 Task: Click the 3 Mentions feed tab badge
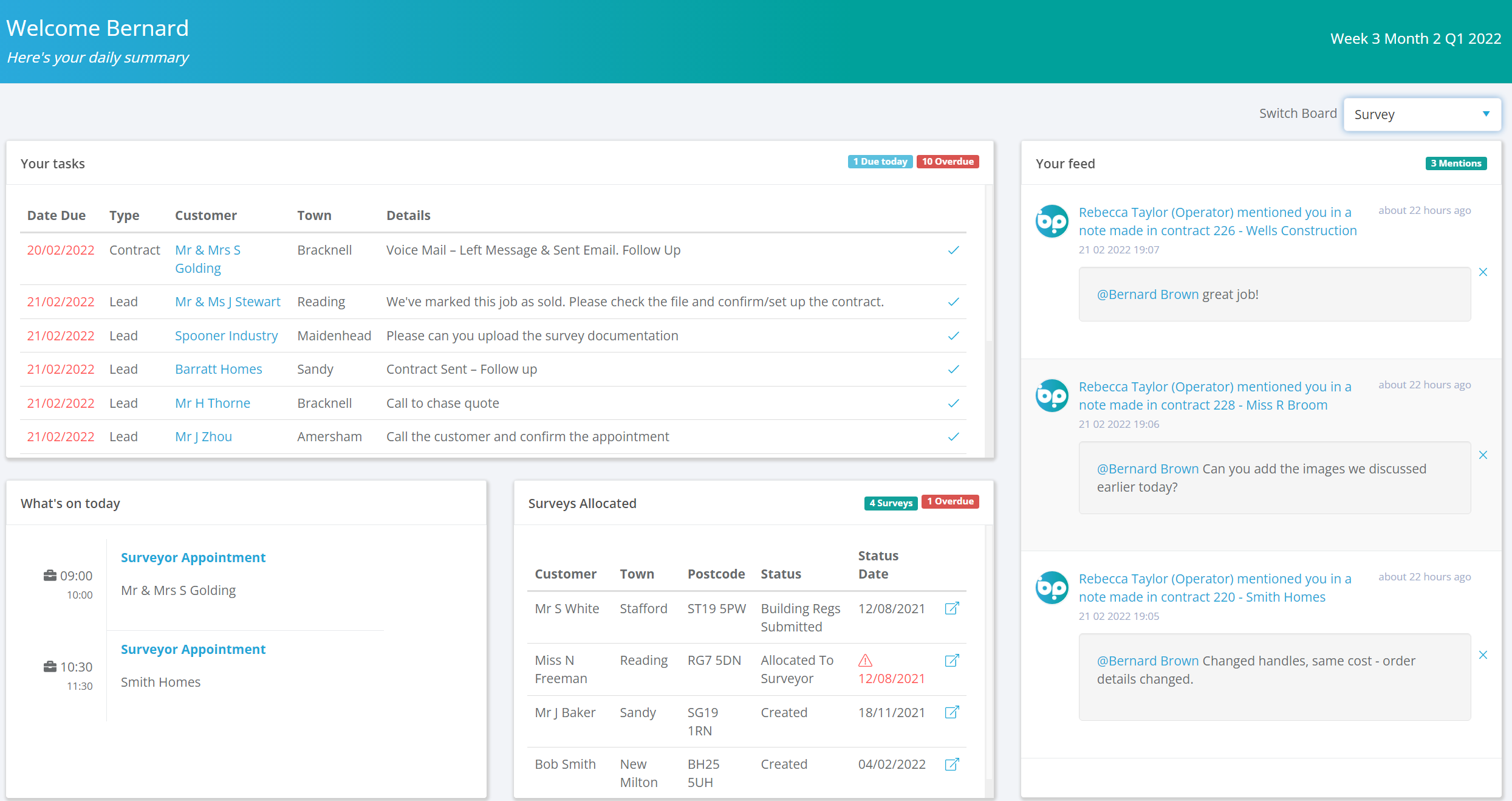click(x=1455, y=163)
